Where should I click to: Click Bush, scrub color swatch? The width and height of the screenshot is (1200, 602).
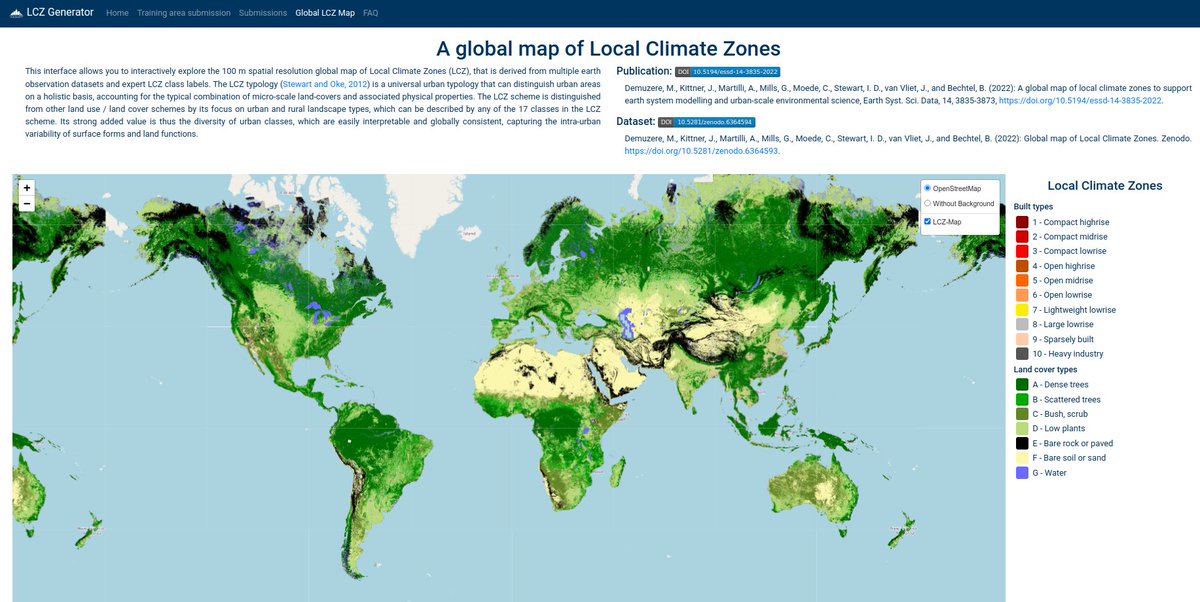tap(1022, 414)
